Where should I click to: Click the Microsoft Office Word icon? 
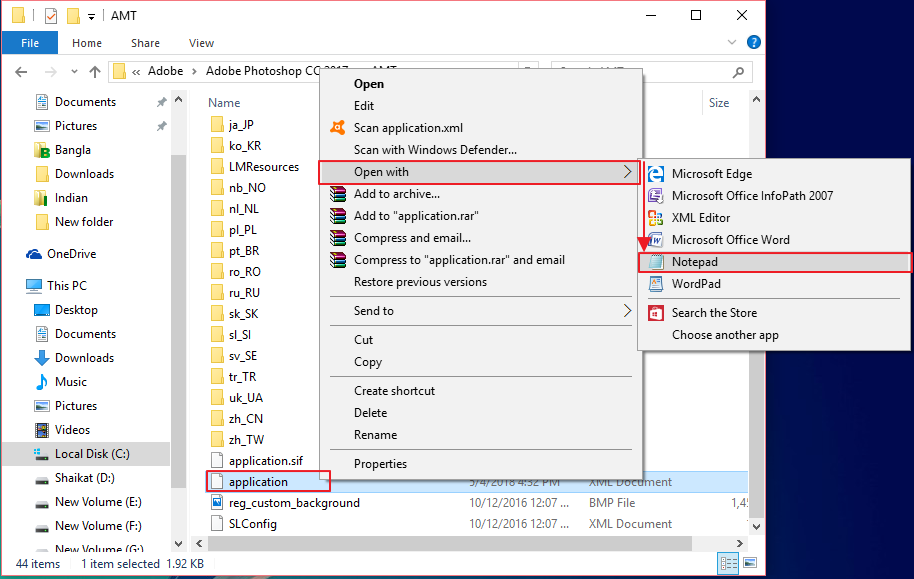[656, 240]
